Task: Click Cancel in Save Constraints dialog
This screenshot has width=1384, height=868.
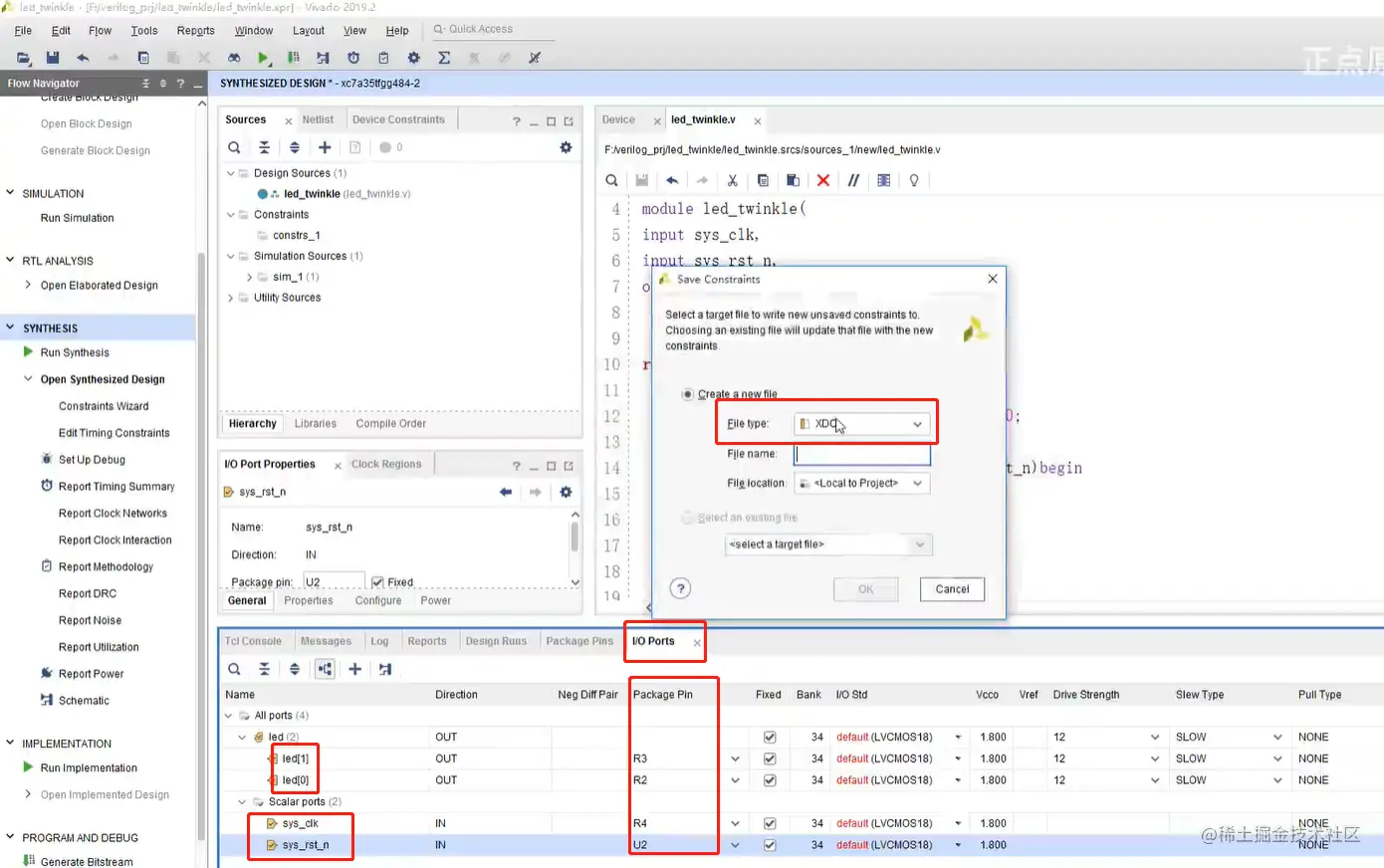Action: [x=952, y=589]
